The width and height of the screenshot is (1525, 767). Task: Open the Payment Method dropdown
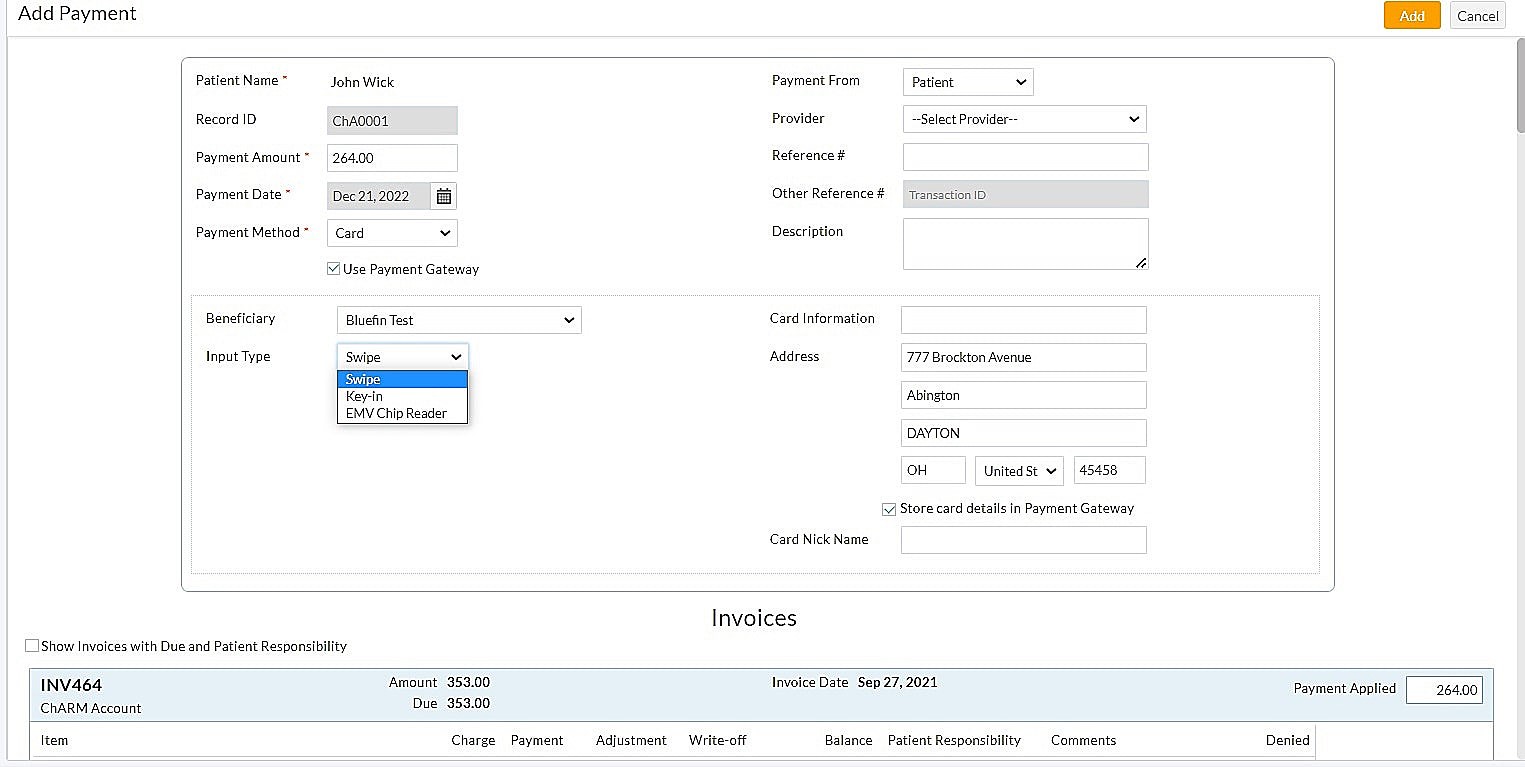pos(392,233)
